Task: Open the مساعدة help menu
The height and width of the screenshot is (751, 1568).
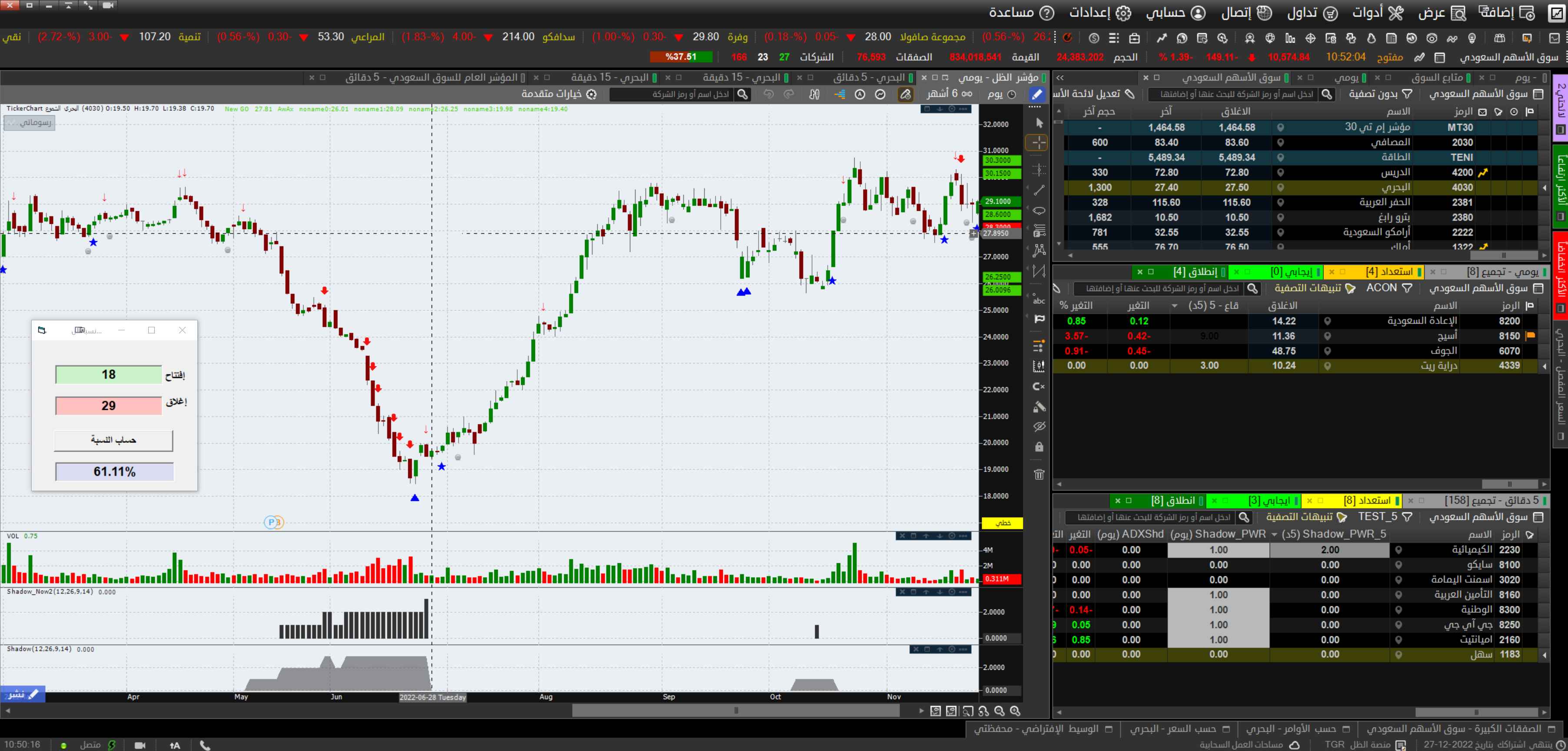Action: point(1021,13)
